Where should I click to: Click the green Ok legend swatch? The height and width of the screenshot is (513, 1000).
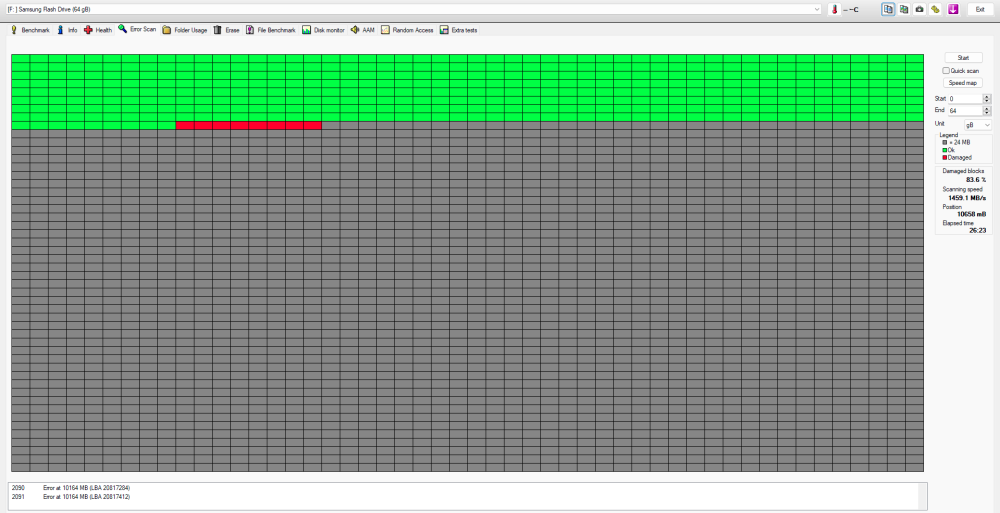945,150
